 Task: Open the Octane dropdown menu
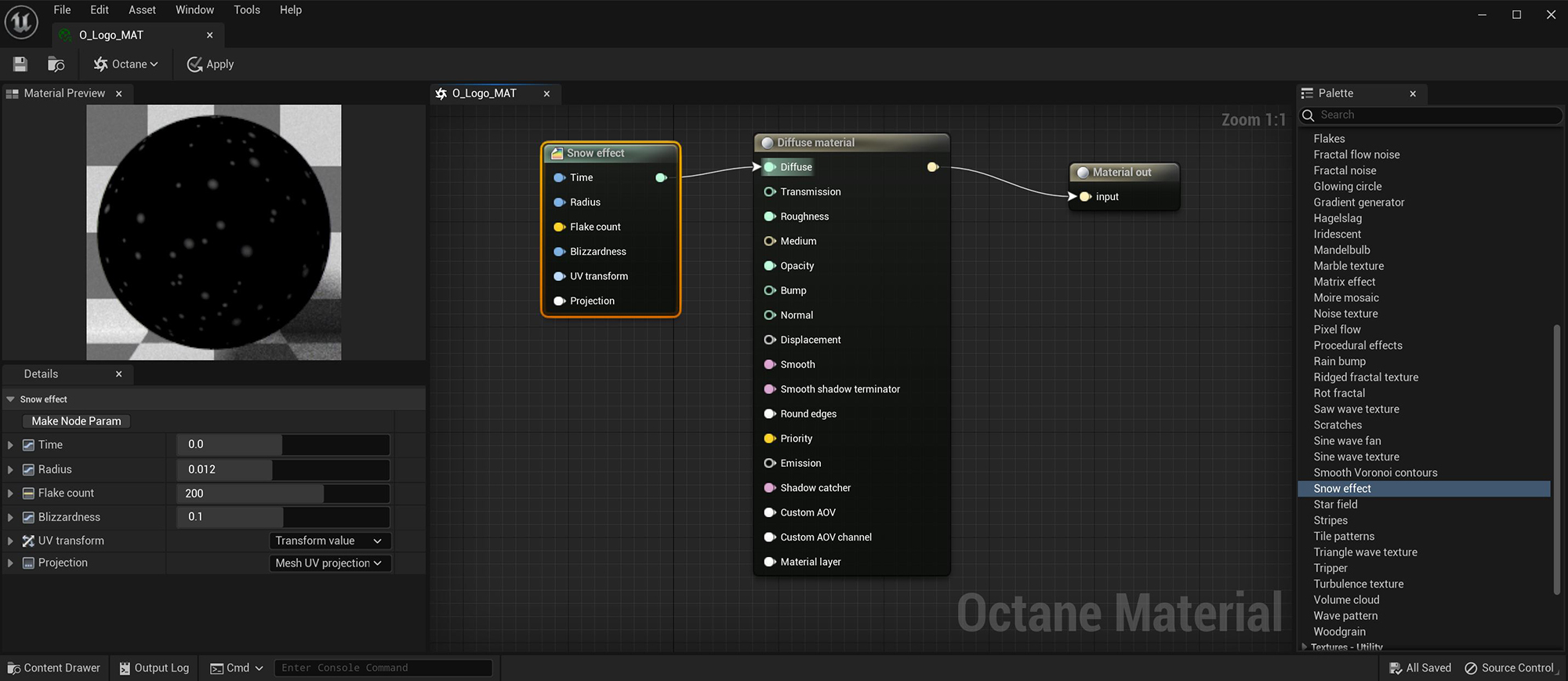pyautogui.click(x=125, y=64)
